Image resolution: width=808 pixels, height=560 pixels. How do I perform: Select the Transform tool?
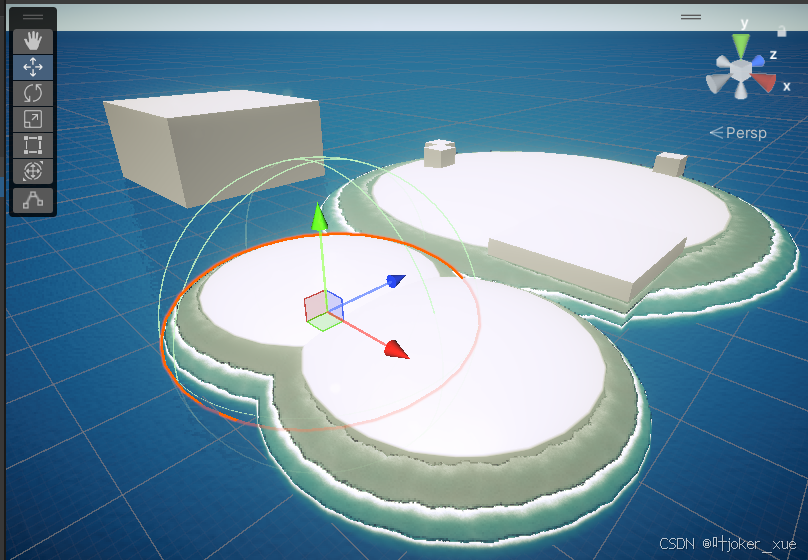tap(33, 172)
